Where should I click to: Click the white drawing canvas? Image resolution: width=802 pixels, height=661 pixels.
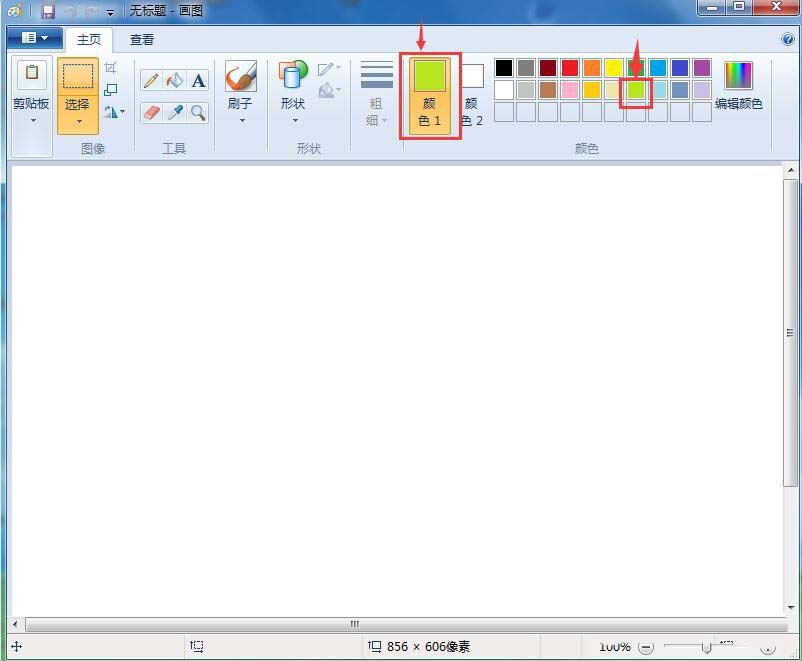tap(396, 391)
